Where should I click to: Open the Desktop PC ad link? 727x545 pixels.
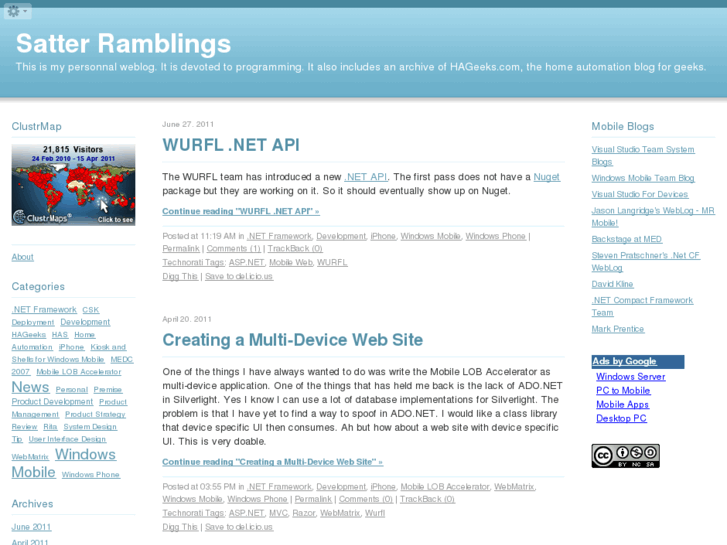click(621, 418)
